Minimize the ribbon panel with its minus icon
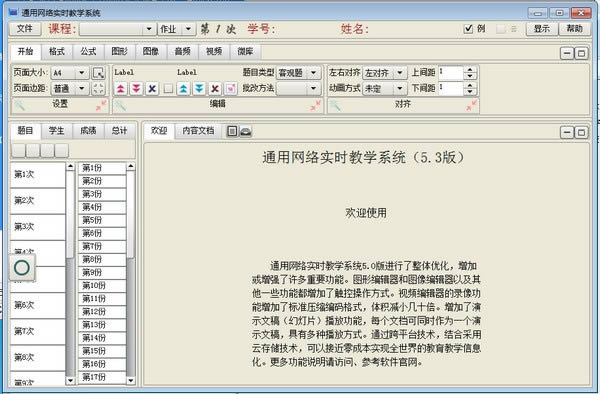 point(567,53)
